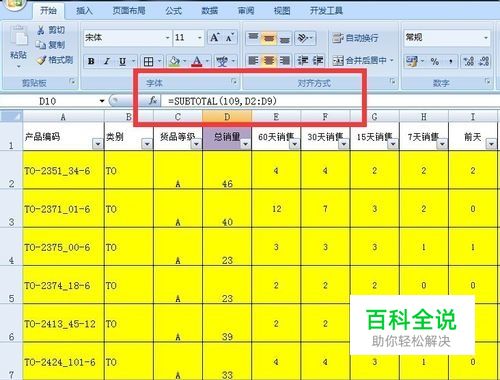Switch to the 公式 Formulas tab
This screenshot has width=500, height=380.
tap(174, 11)
